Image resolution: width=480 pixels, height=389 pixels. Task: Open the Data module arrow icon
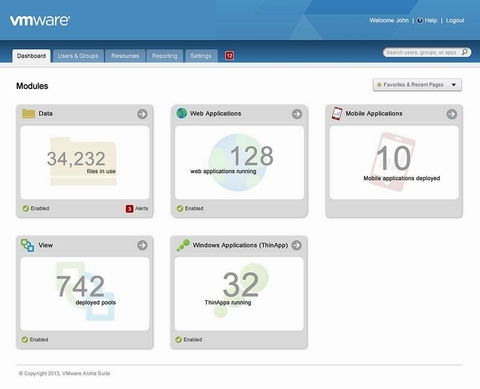[x=142, y=114]
